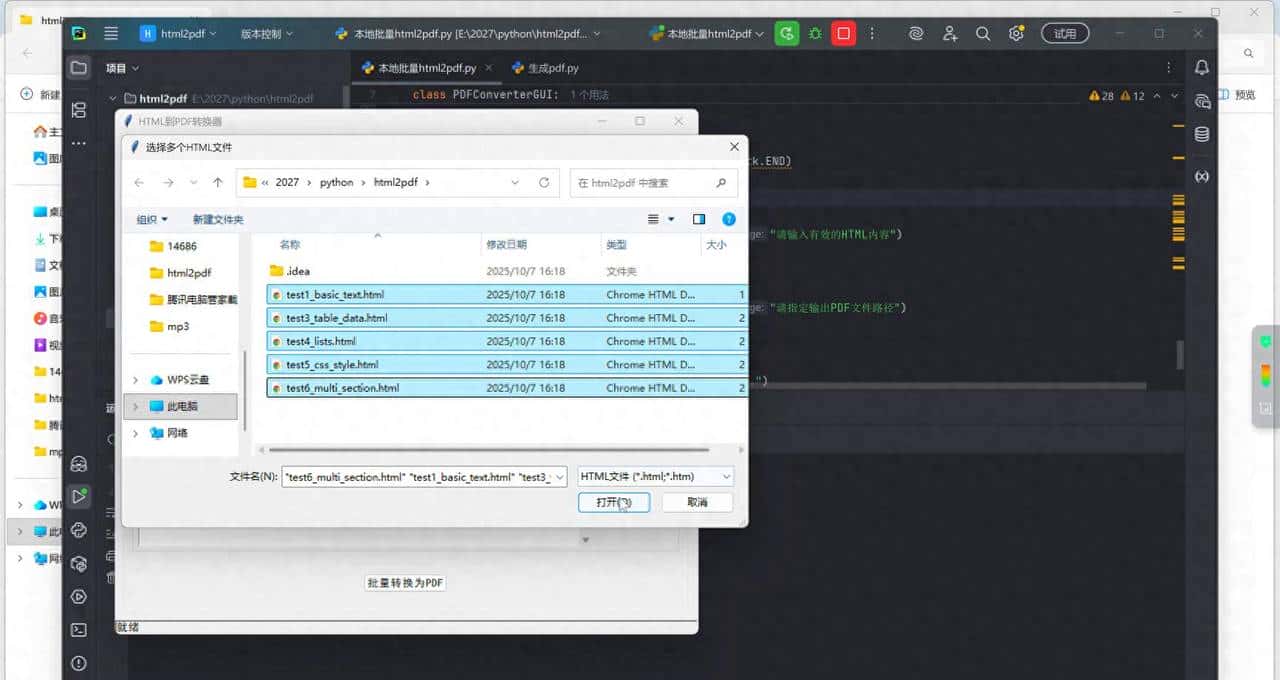
Task: Toggle the preview pane in file dialog
Action: point(699,219)
